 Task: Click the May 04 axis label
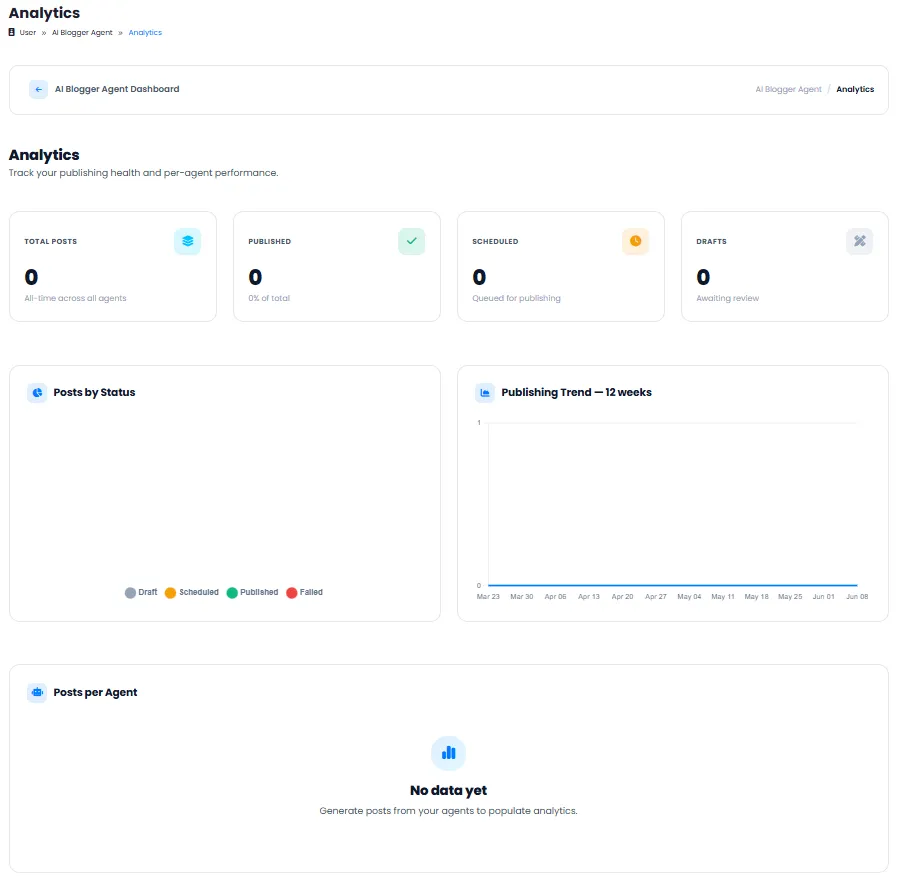click(689, 597)
